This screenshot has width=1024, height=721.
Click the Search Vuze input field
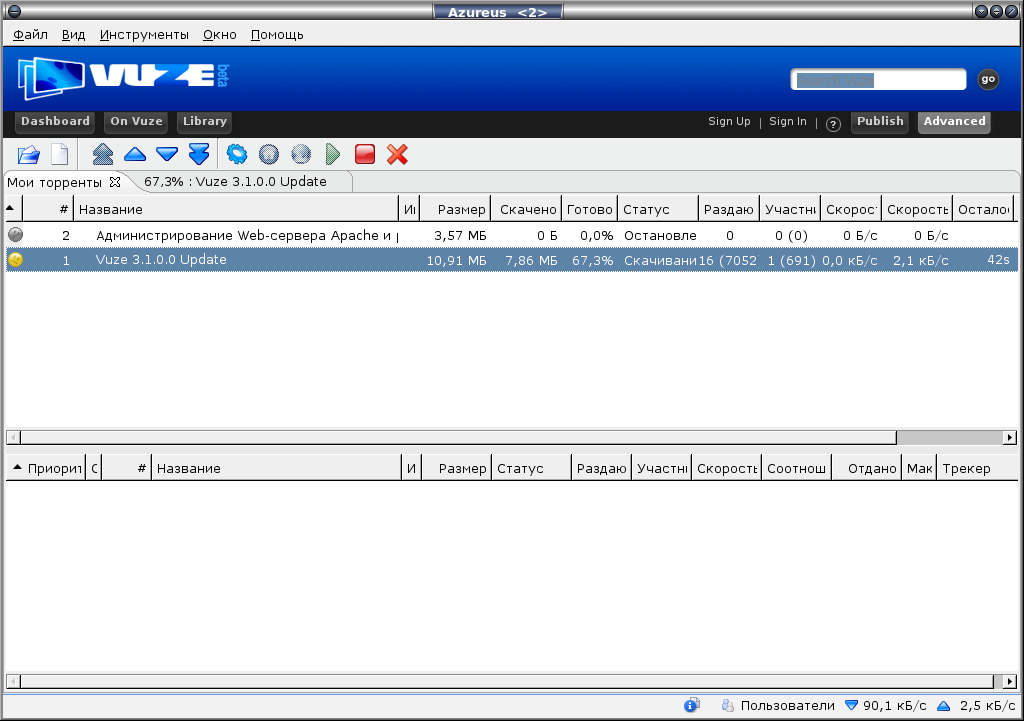click(877, 80)
